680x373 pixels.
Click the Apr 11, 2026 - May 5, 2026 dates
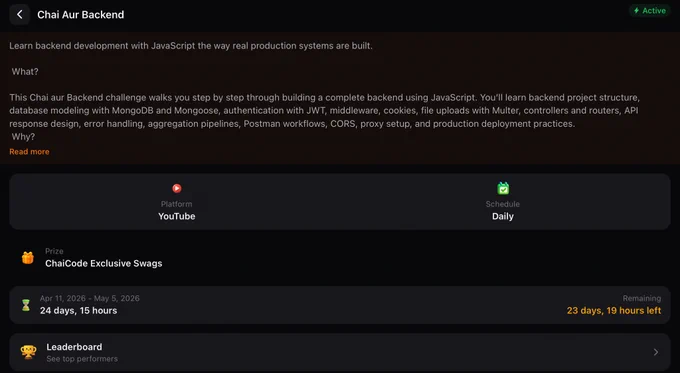point(90,298)
